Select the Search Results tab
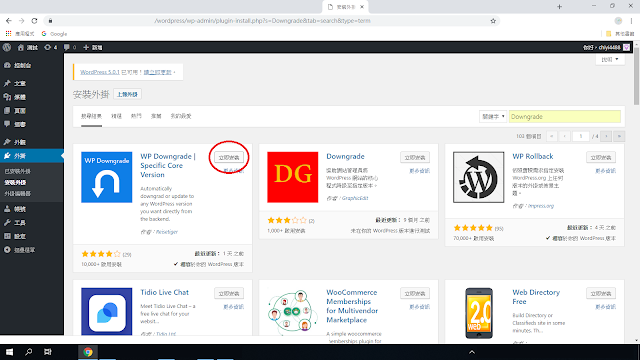Viewport: 640px width, 360px height. 91,116
